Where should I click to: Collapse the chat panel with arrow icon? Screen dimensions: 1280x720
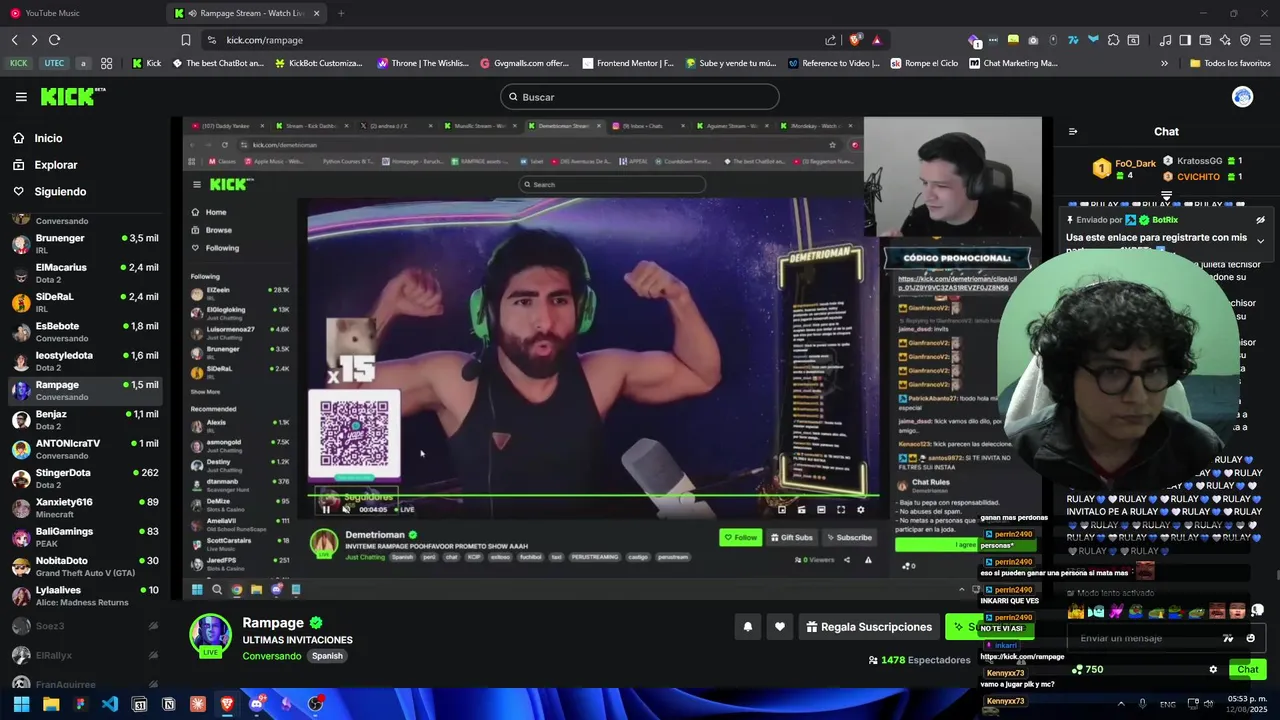coord(1073,131)
